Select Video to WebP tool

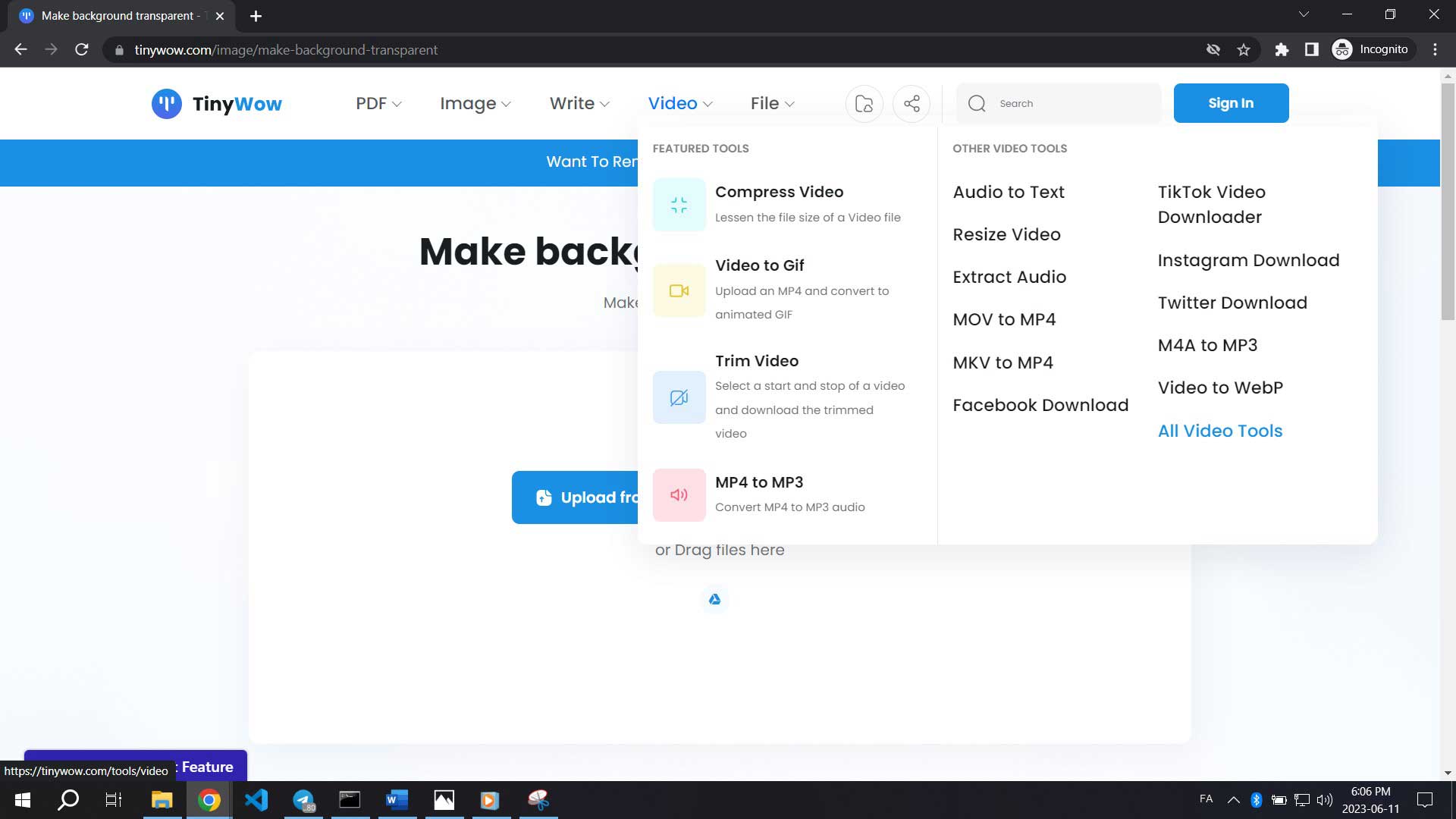(1220, 388)
